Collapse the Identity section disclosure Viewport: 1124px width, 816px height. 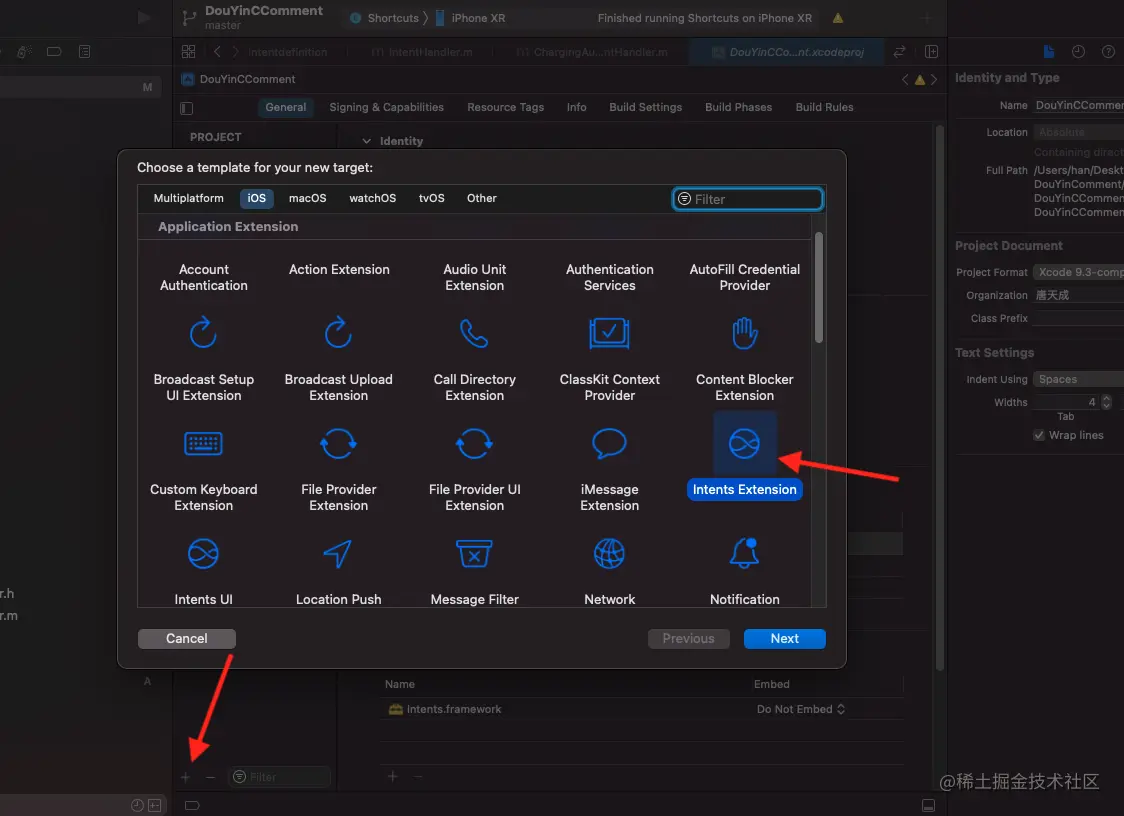click(x=366, y=141)
